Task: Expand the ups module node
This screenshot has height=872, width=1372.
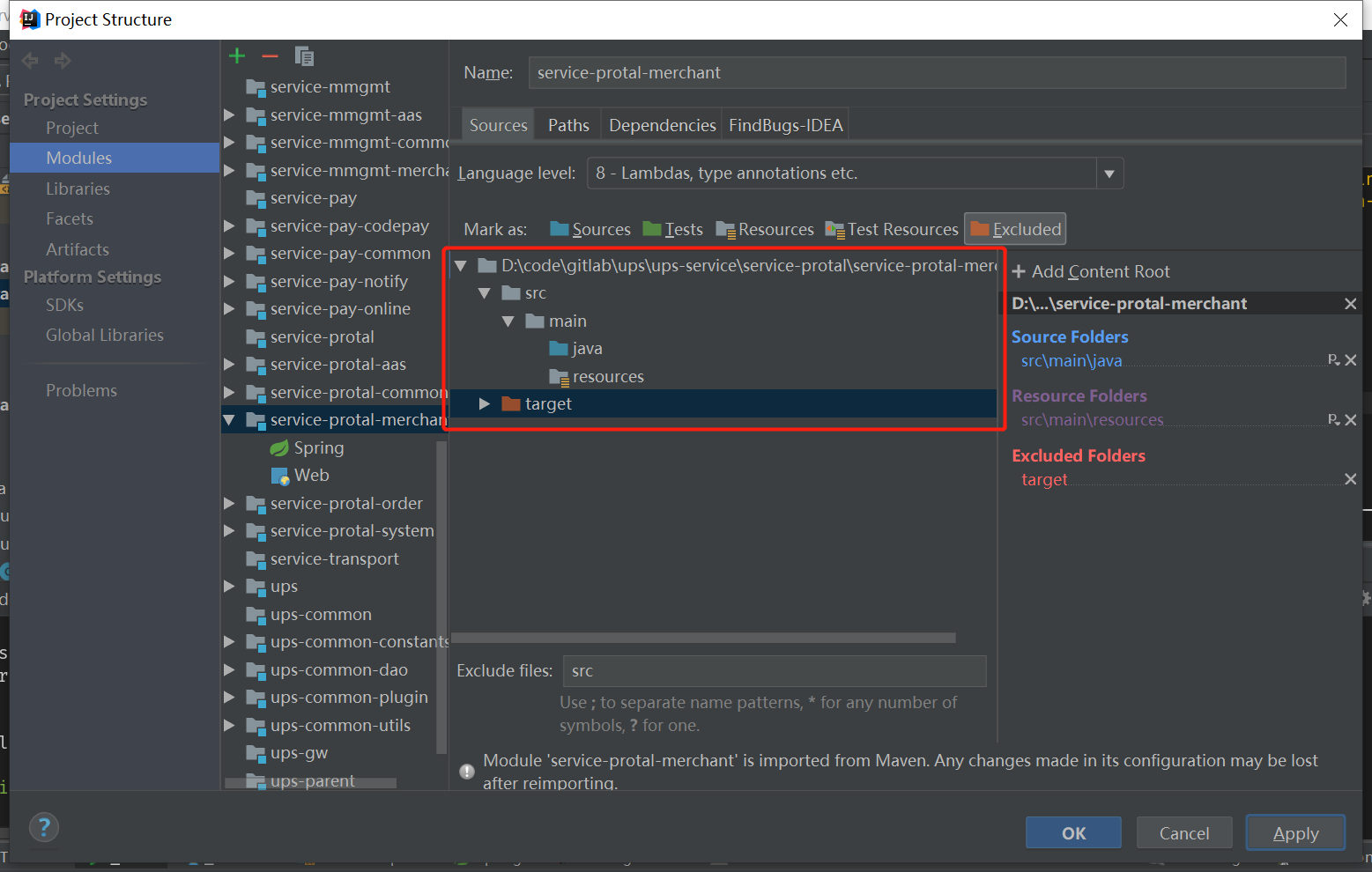Action: 229,587
